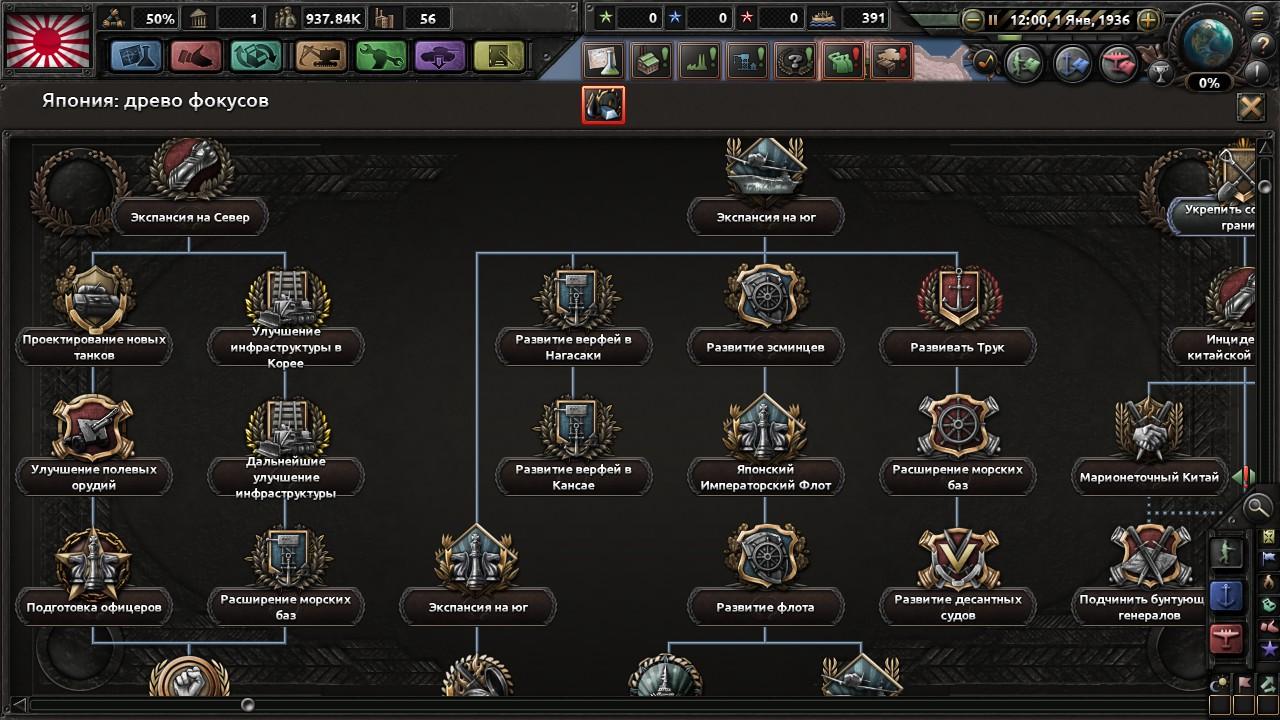Click the 'Подготовка офицеров' focus button
The image size is (1280, 720).
point(94,607)
